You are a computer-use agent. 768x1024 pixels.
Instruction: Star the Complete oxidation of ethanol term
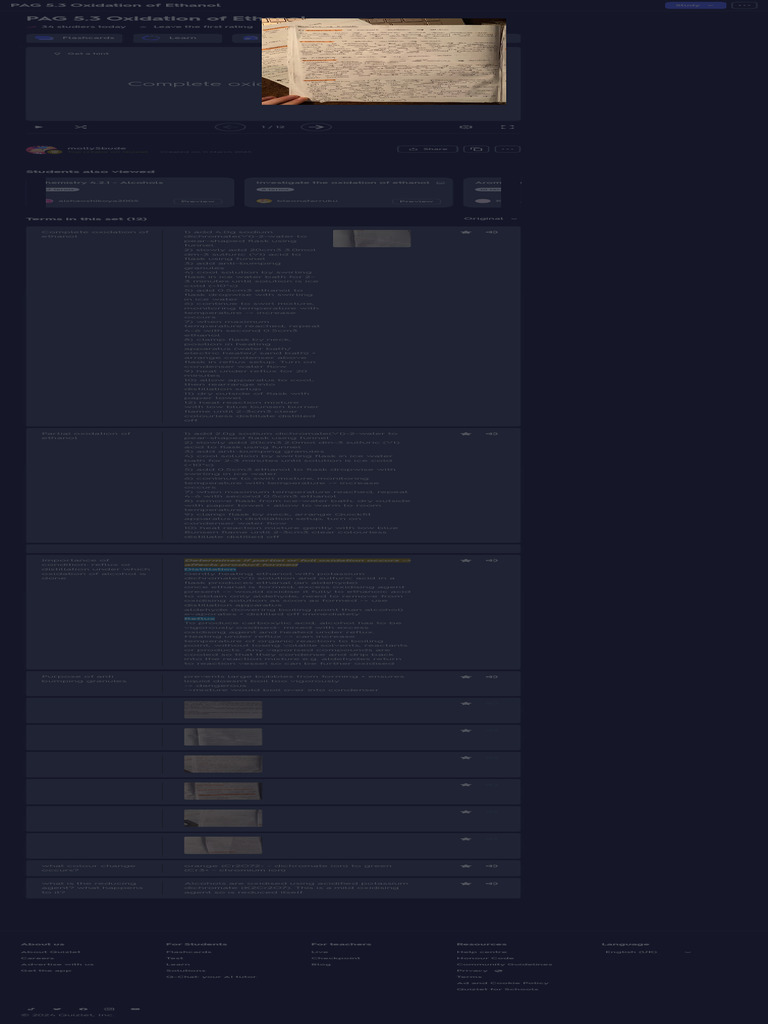(466, 232)
